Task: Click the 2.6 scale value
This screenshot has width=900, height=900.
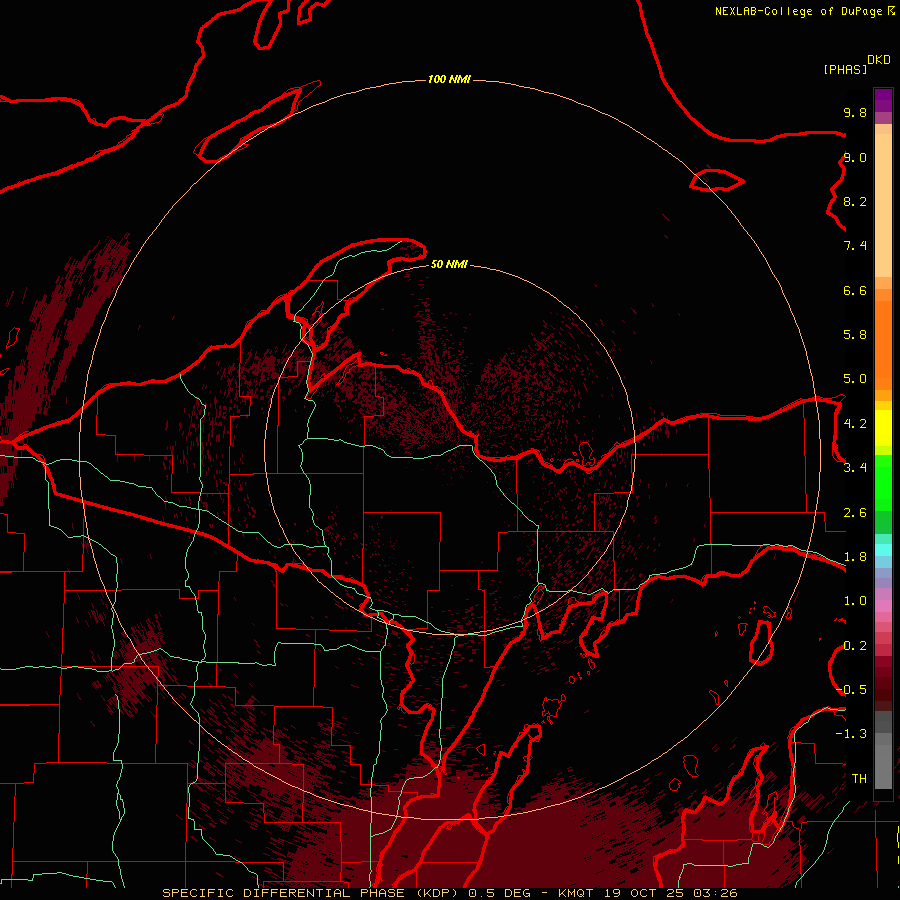Action: [855, 513]
